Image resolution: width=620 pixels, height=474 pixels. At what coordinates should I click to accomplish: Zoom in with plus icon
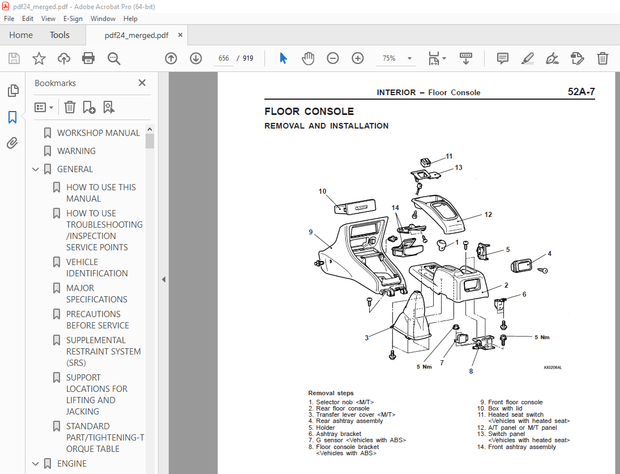coord(358,59)
